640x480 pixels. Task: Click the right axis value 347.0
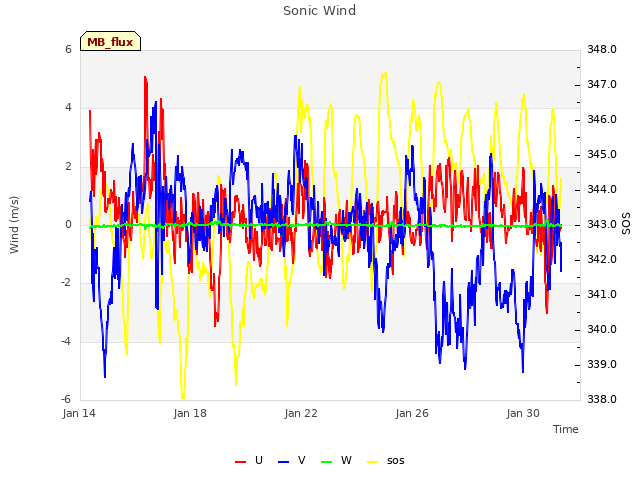pos(602,84)
